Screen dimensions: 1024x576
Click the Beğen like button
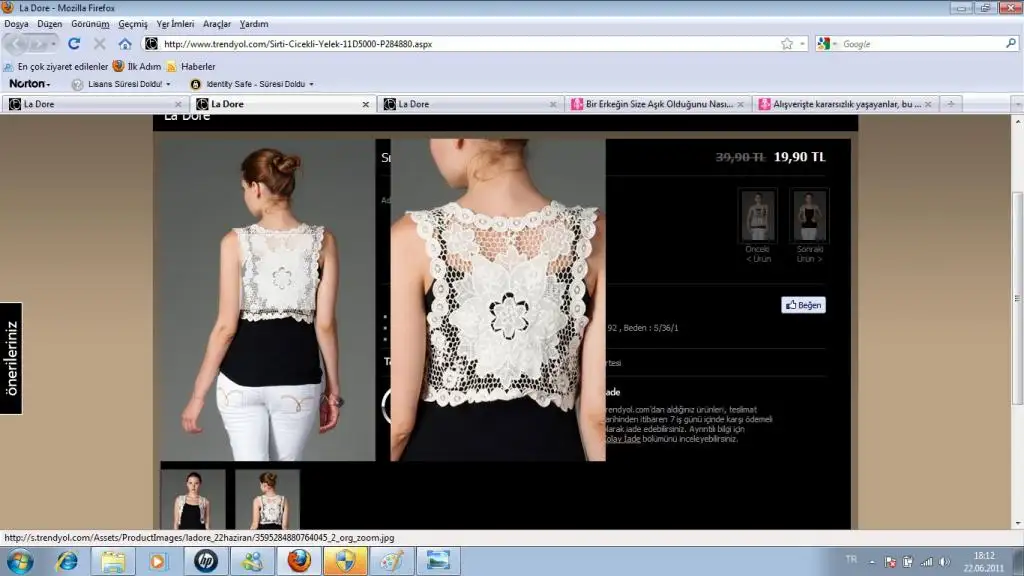point(803,305)
